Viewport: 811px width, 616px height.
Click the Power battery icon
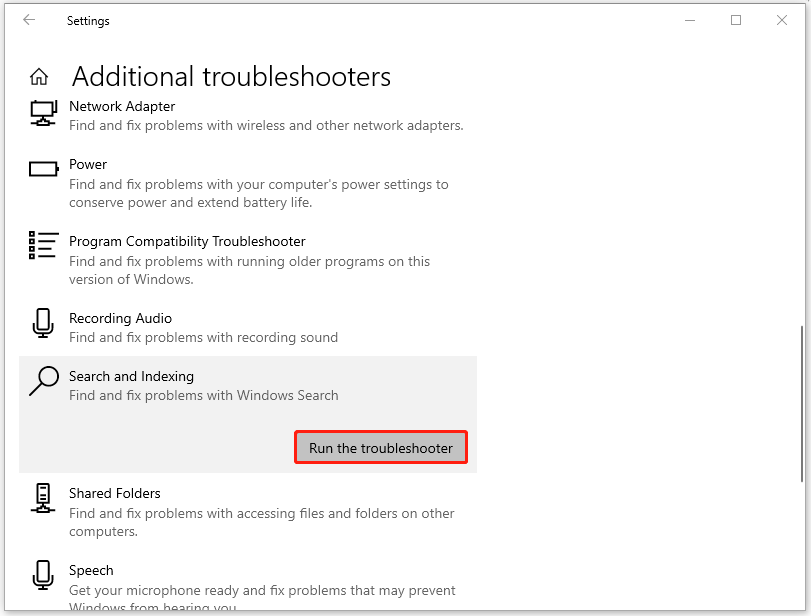43,170
